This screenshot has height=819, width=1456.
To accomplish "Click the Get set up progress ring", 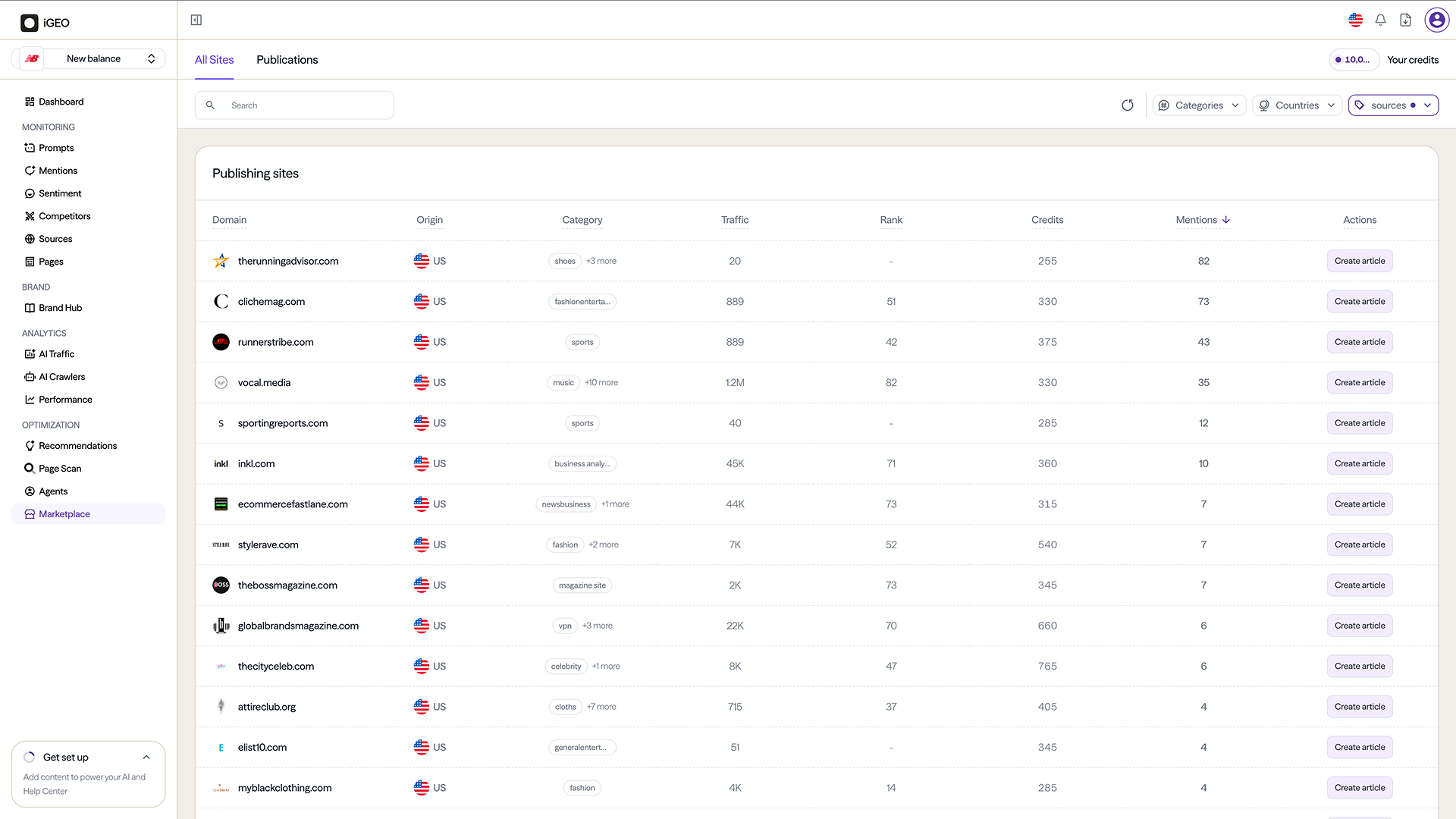I will click(x=30, y=758).
